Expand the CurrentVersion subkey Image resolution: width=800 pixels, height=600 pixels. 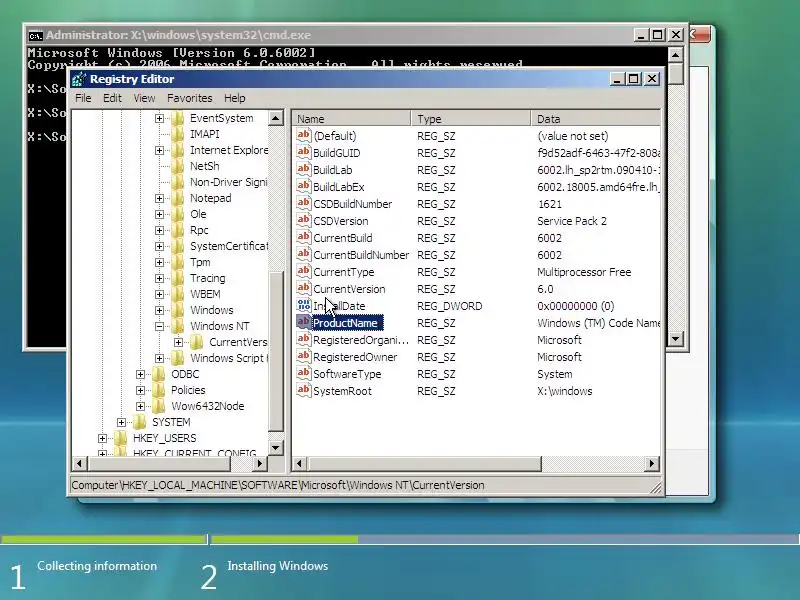pos(179,342)
